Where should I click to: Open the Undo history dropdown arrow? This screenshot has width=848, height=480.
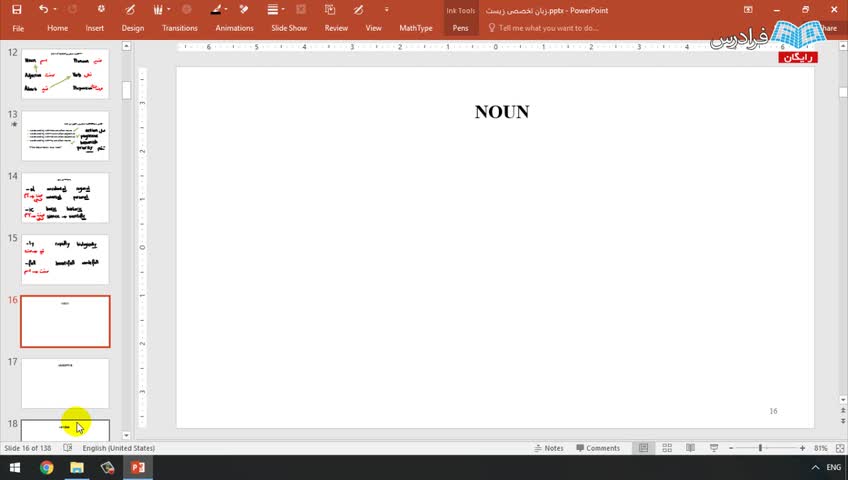(55, 10)
